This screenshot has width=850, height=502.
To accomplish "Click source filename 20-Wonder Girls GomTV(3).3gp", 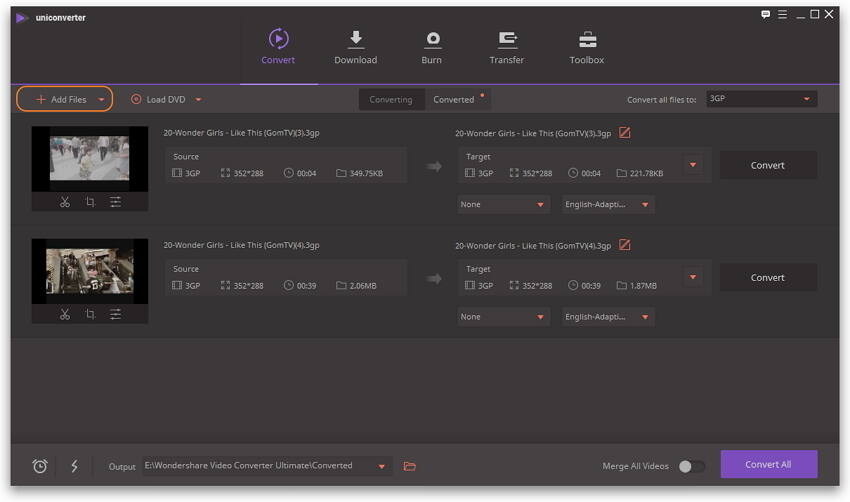I will (241, 133).
